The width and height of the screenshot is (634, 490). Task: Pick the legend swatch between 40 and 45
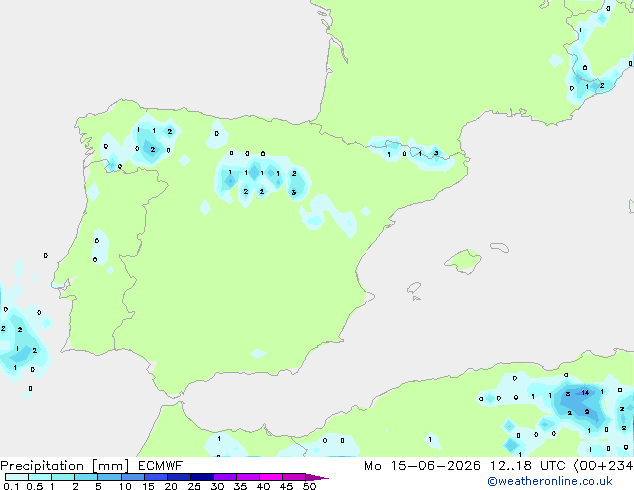[x=271, y=477]
